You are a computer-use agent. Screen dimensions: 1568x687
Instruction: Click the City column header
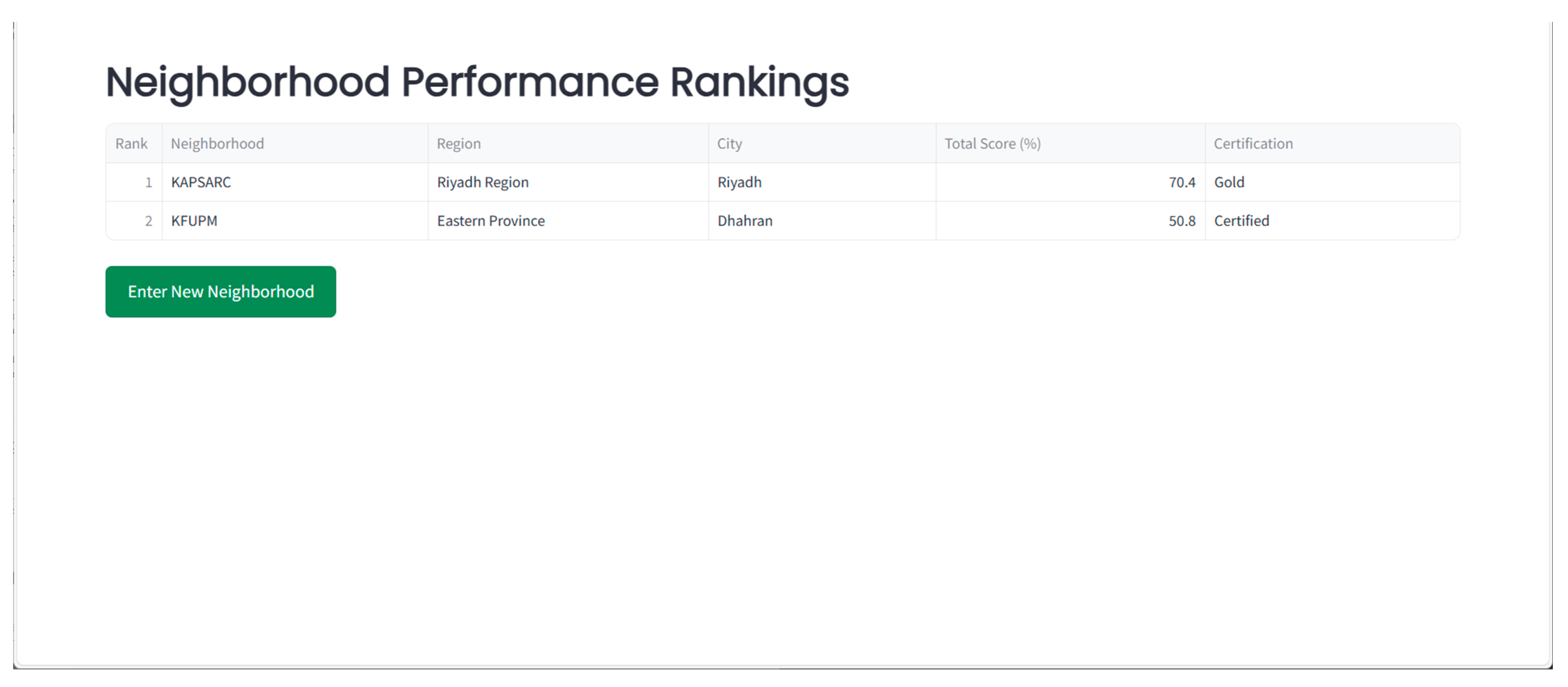[x=729, y=144]
